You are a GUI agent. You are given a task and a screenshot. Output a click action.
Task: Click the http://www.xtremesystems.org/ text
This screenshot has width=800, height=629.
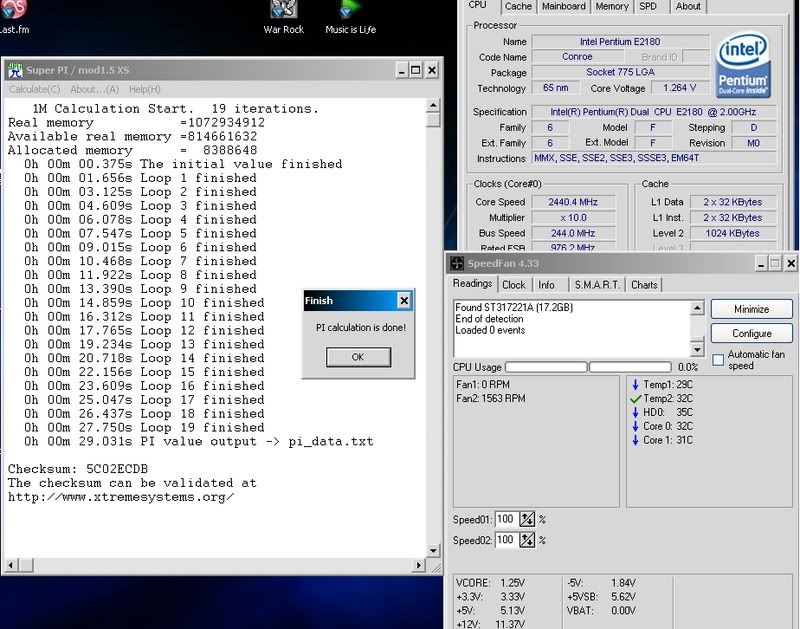coord(121,497)
